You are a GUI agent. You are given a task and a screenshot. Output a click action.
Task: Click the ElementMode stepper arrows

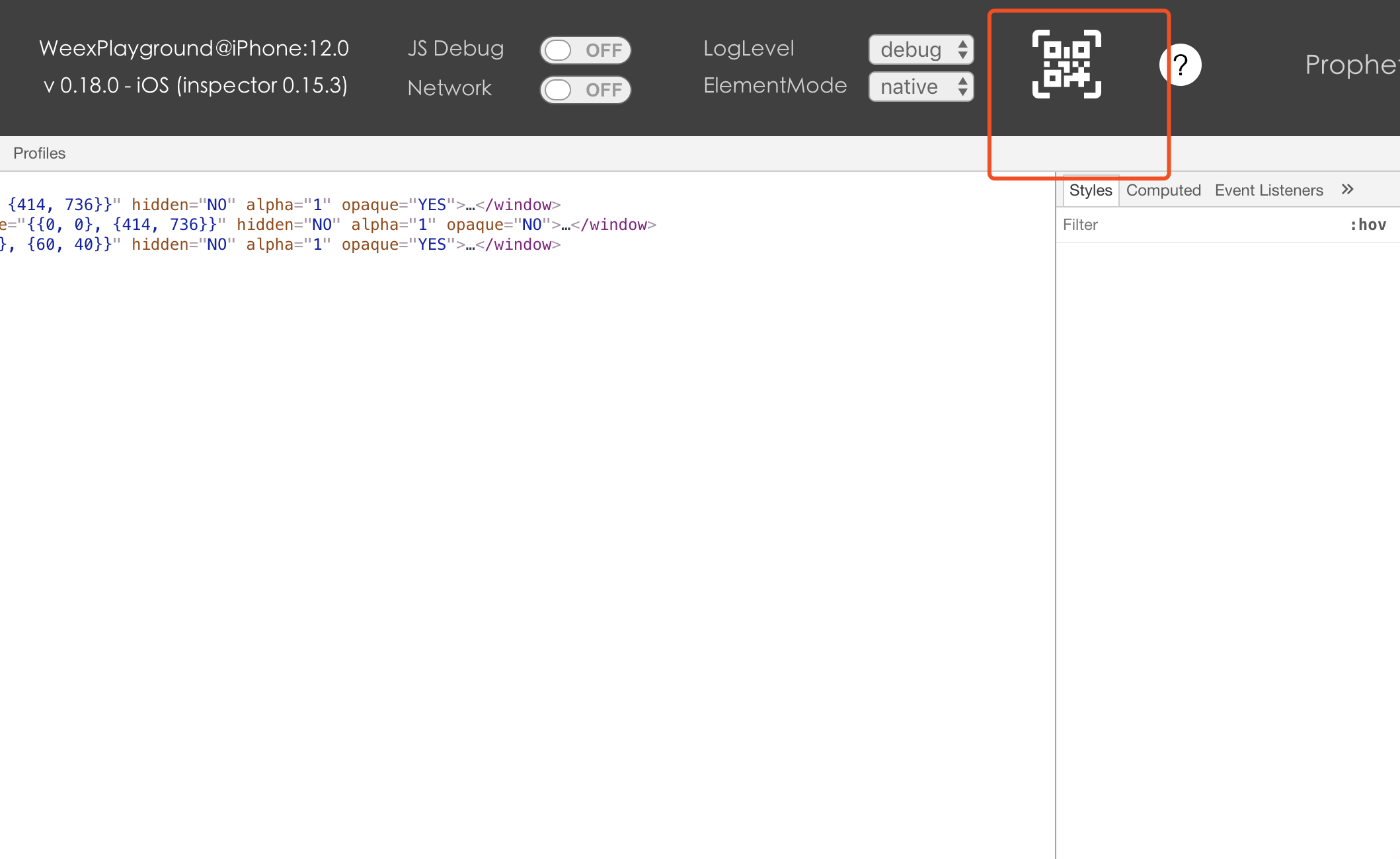pyautogui.click(x=962, y=86)
